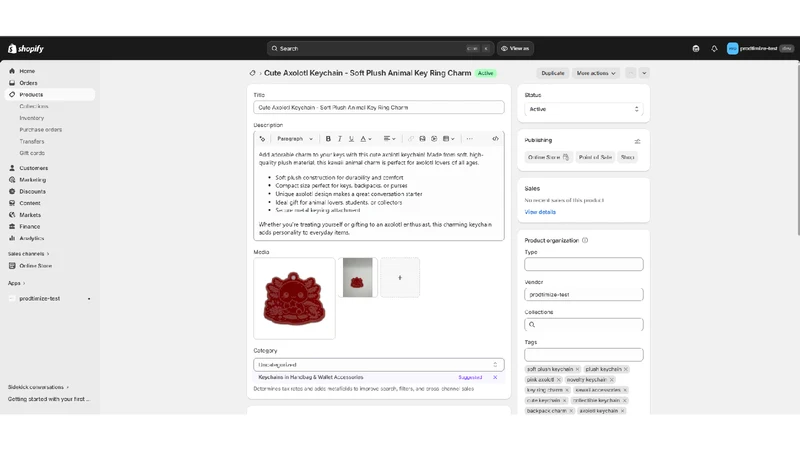
Task: Open Orders in the sidebar
Action: click(28, 83)
